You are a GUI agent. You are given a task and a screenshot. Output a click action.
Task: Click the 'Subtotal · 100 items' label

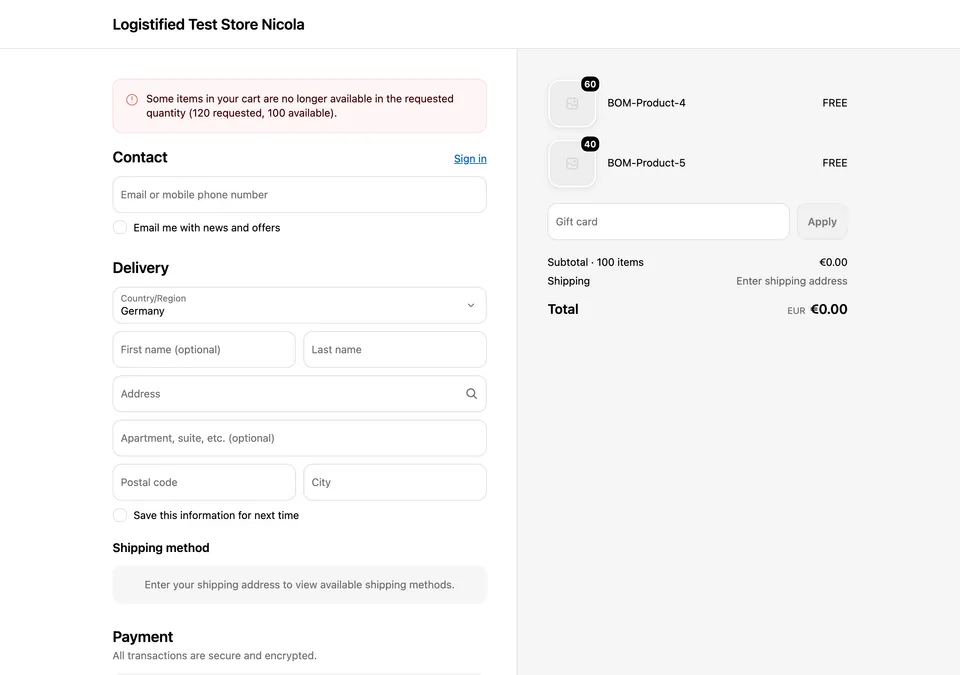click(x=595, y=262)
